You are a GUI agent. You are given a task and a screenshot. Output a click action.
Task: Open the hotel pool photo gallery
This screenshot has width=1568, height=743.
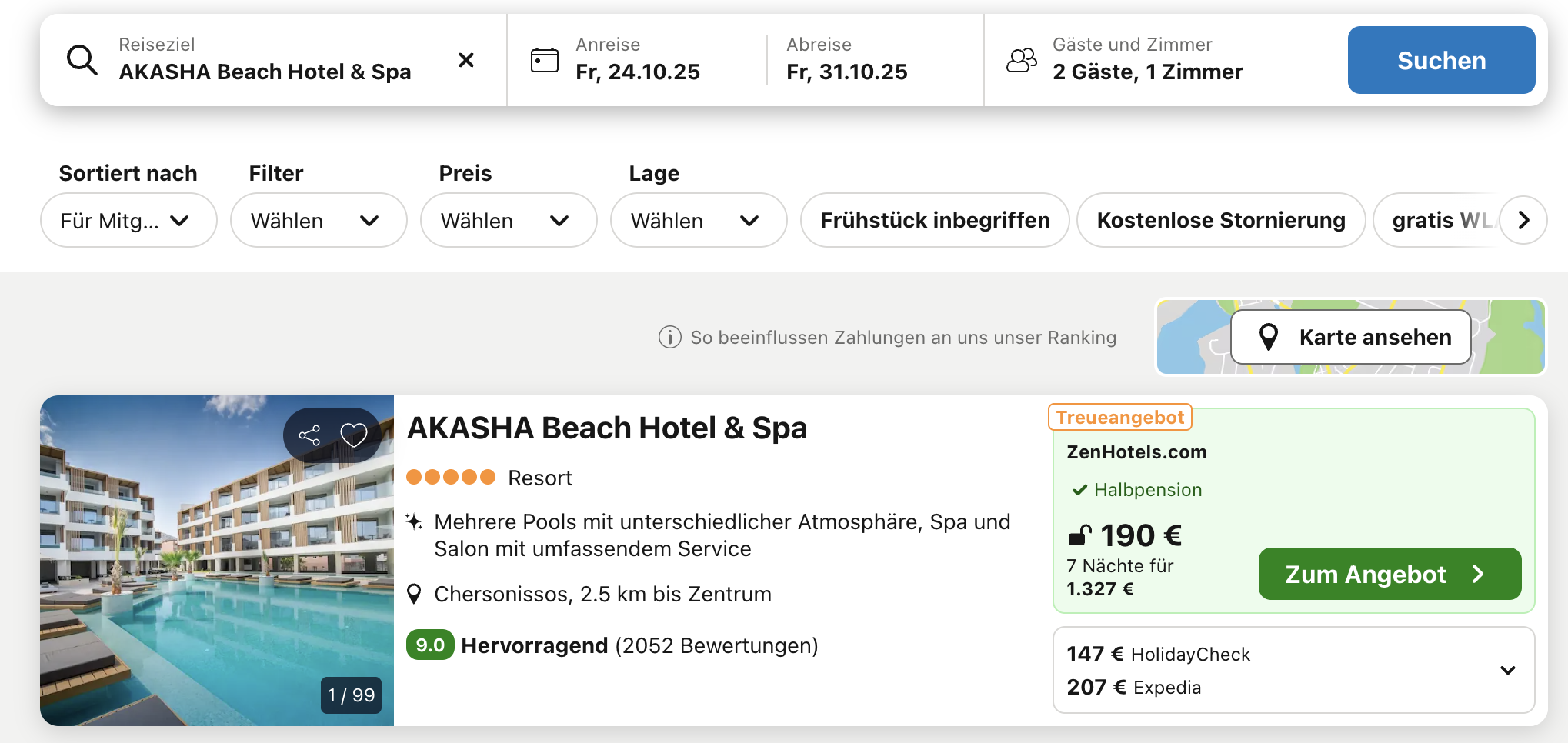tap(217, 561)
